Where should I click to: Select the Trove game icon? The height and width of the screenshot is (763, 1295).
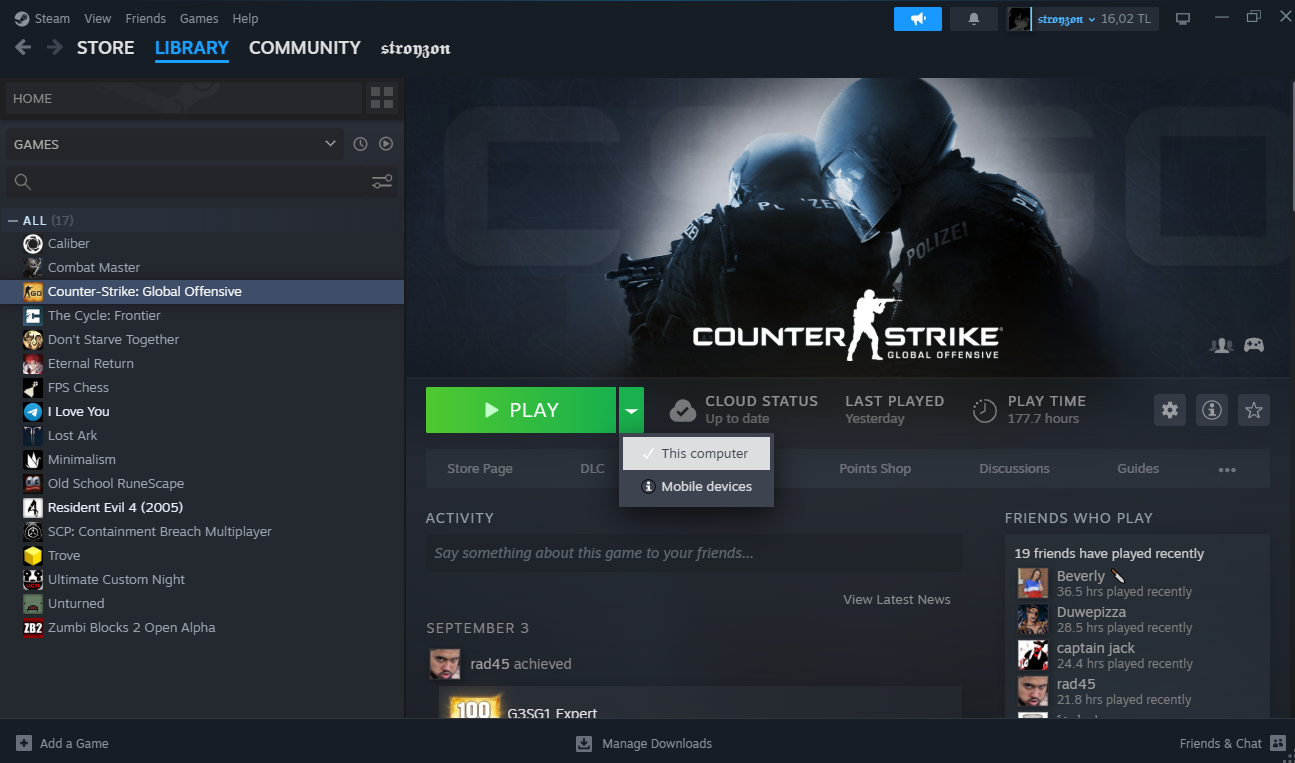click(x=32, y=555)
